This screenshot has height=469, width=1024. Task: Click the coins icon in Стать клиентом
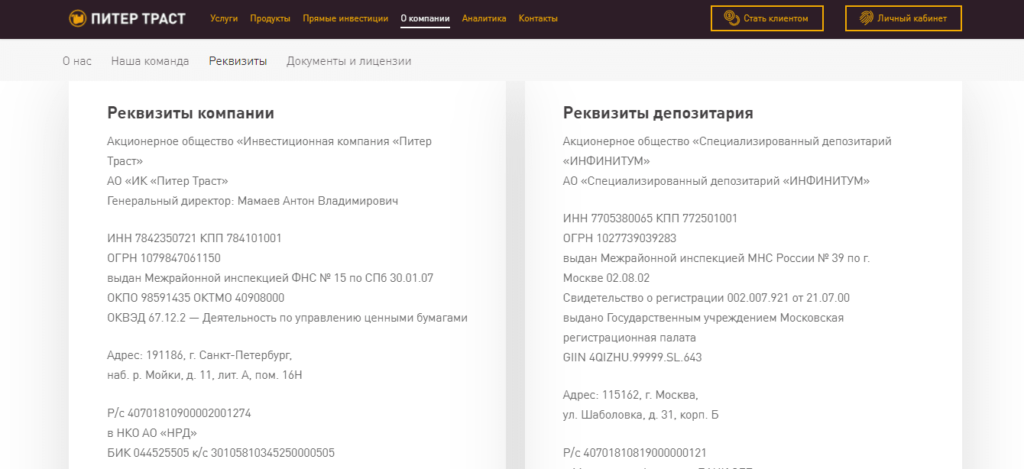[731, 18]
